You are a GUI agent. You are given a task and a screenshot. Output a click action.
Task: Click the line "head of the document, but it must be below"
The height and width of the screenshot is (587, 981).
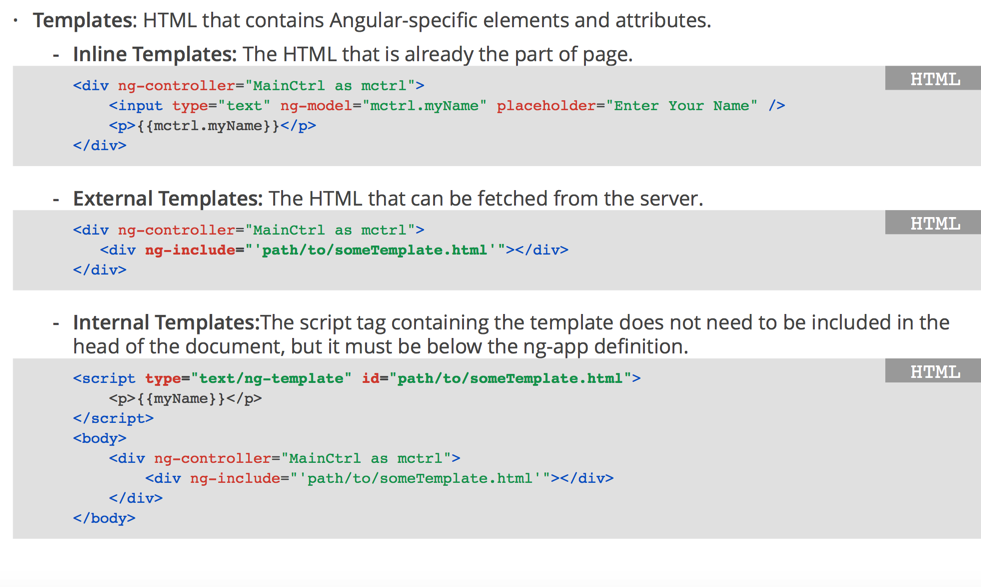(x=380, y=346)
